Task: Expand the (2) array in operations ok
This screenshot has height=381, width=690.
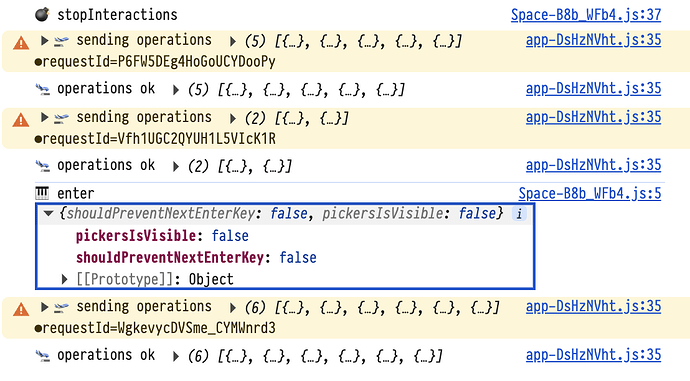Action: pos(176,167)
